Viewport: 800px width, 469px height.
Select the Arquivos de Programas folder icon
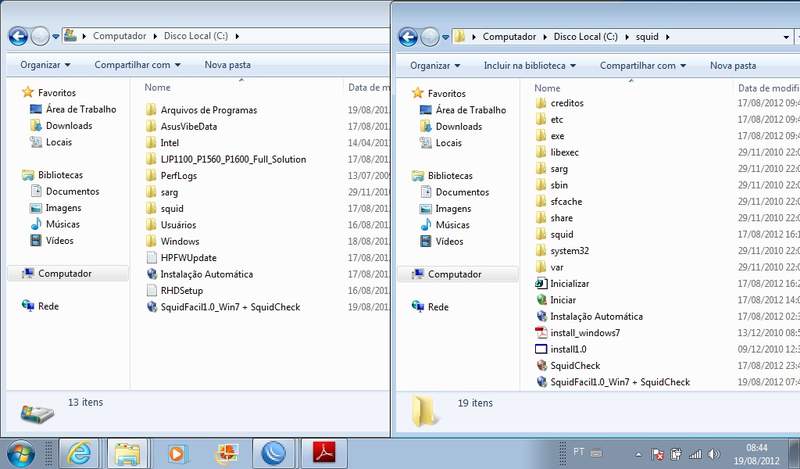point(152,110)
